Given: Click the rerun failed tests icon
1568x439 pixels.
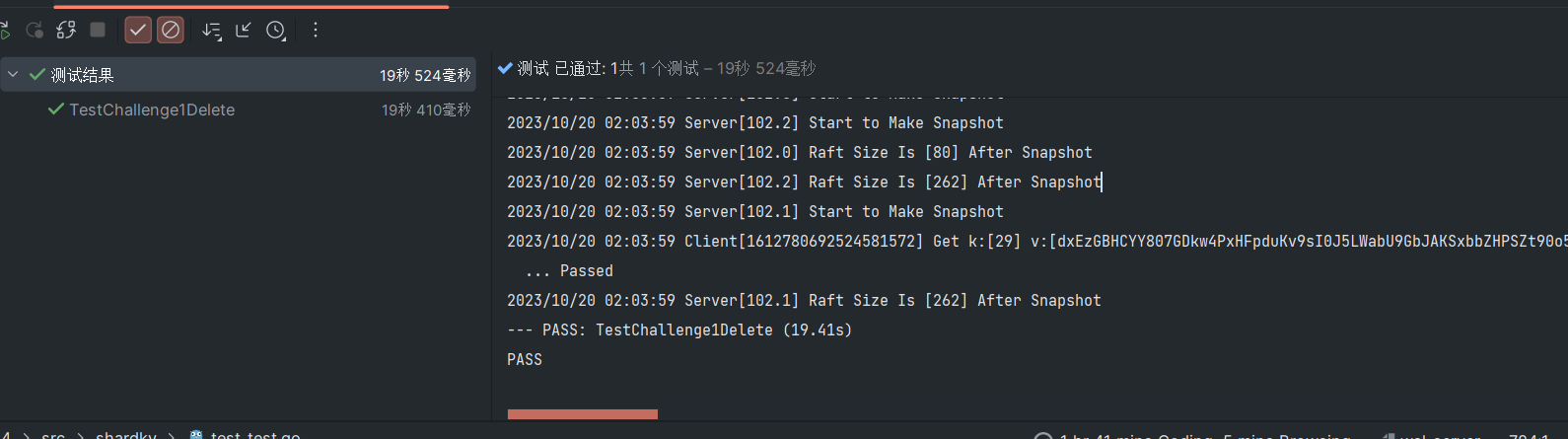Looking at the screenshot, I should (35, 31).
